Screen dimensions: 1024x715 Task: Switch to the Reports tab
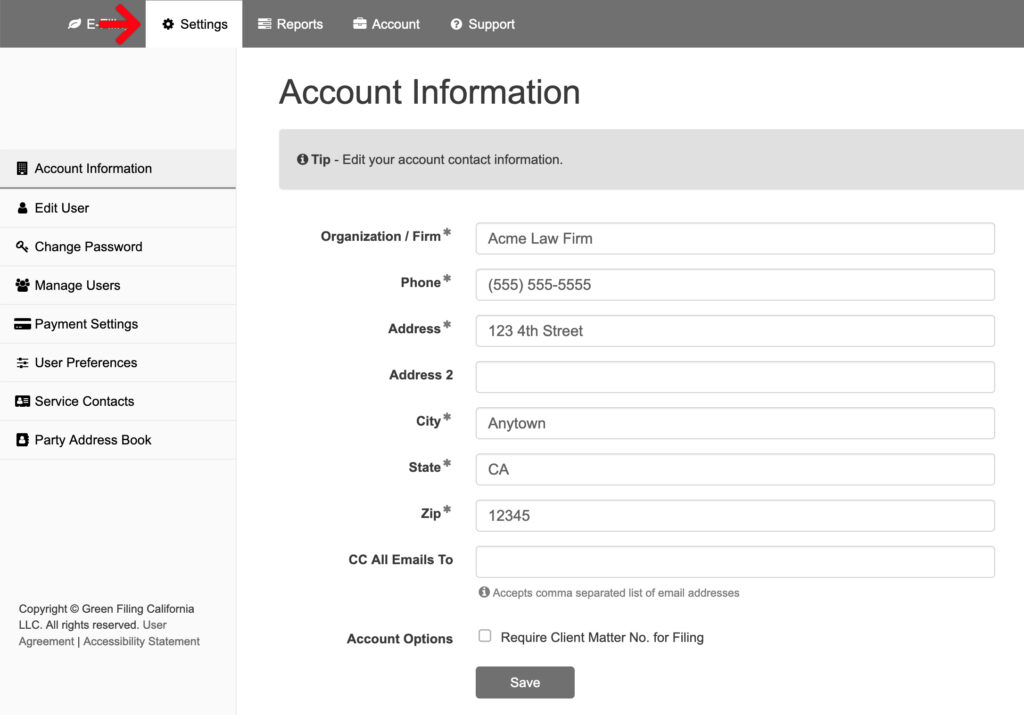point(290,23)
